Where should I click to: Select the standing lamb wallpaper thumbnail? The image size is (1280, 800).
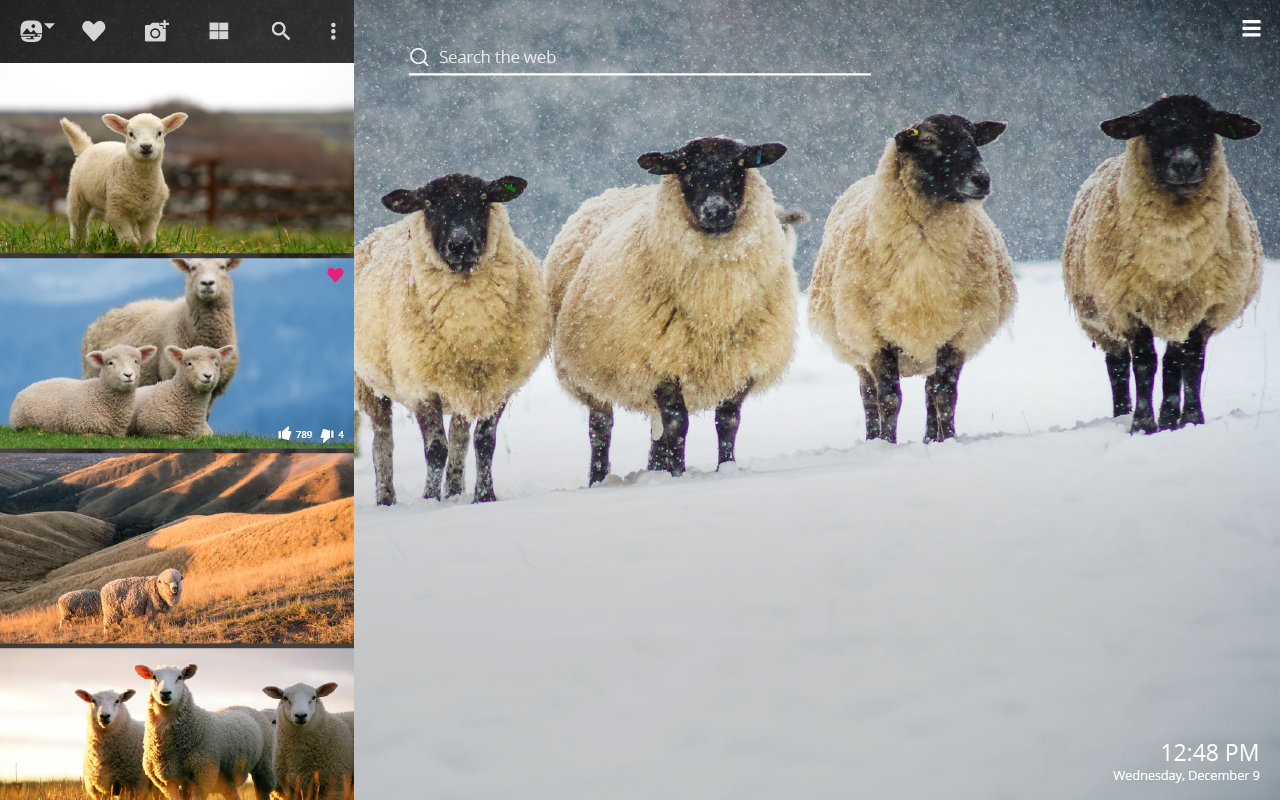[x=176, y=158]
